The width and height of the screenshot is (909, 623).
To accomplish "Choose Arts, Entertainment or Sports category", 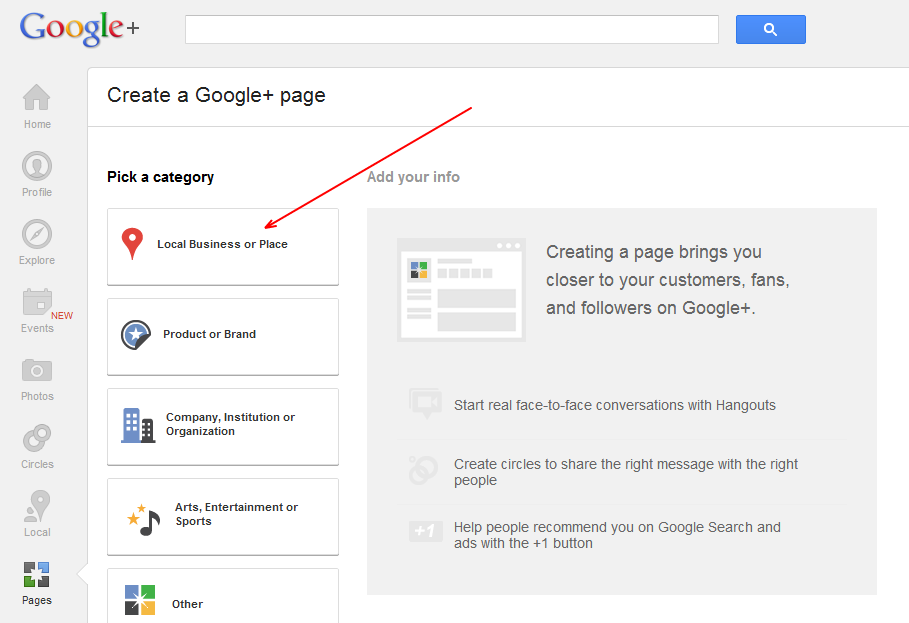I will [x=223, y=516].
